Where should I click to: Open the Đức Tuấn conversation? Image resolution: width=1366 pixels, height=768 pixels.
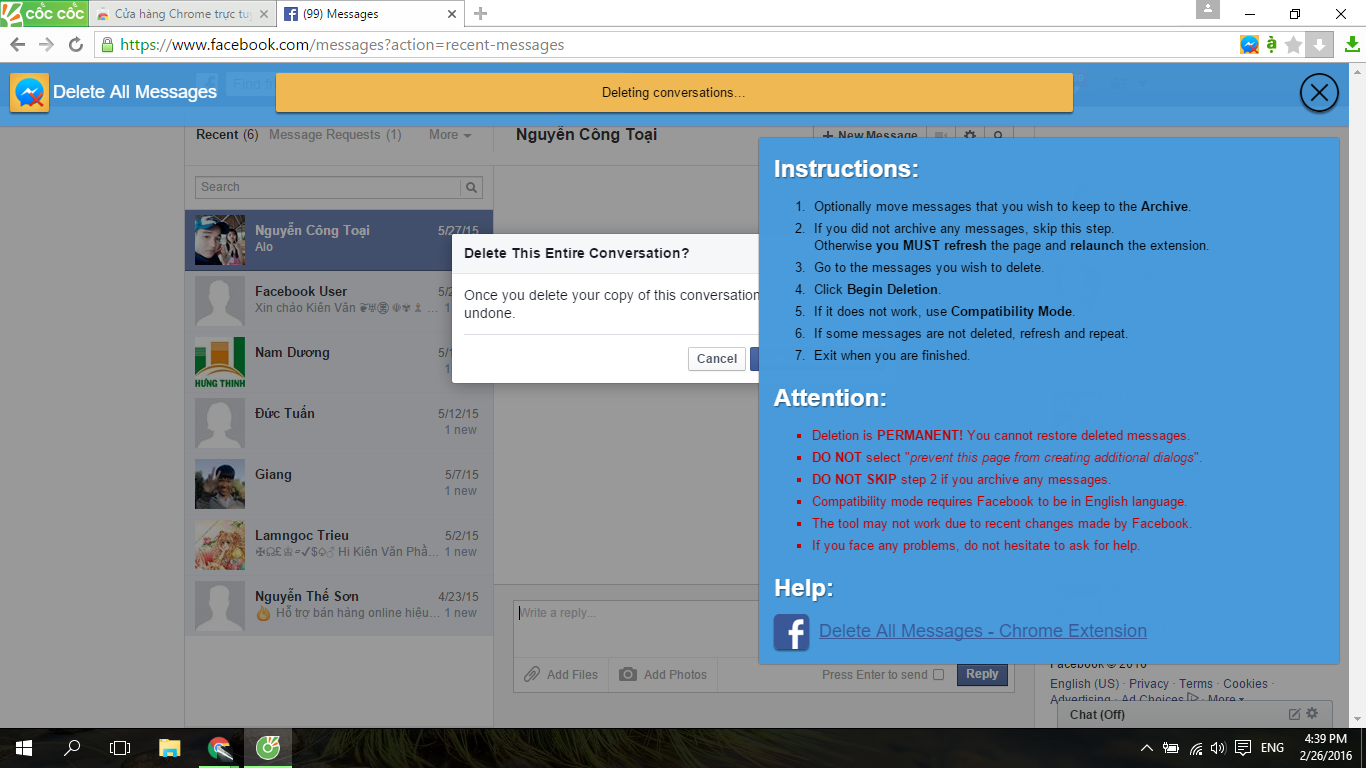click(x=338, y=423)
